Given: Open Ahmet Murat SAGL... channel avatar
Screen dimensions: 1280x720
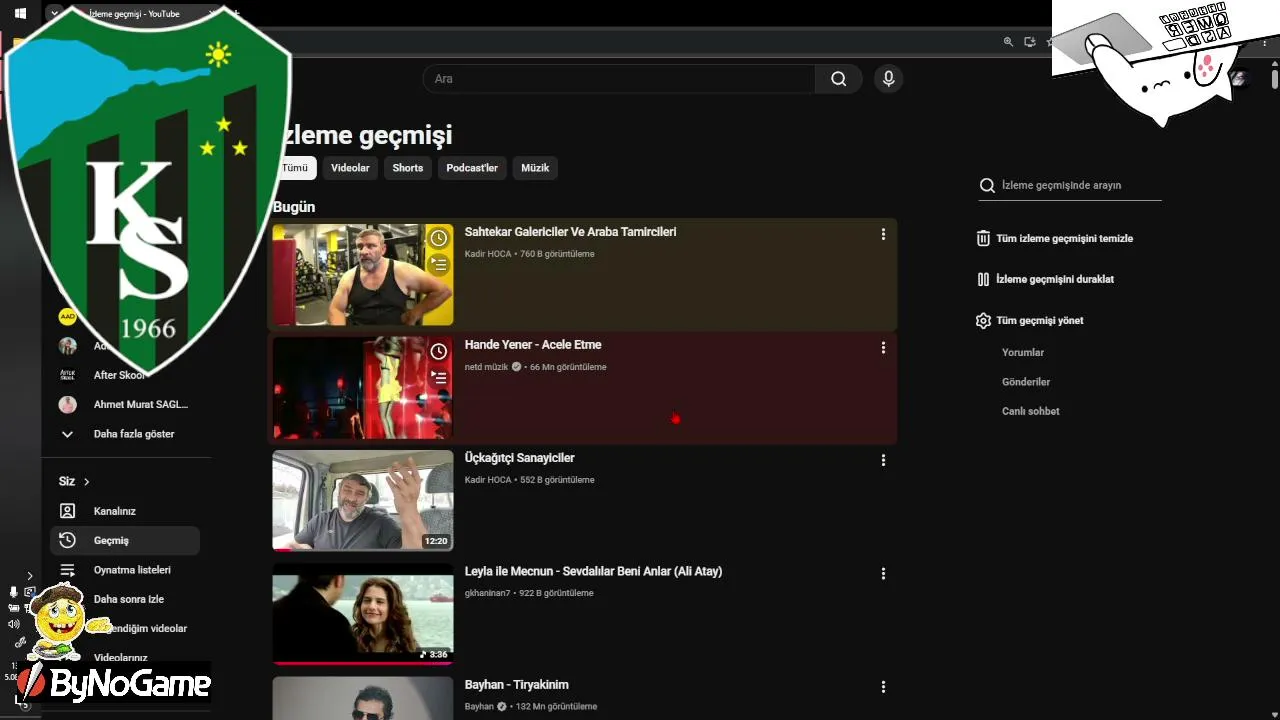Looking at the screenshot, I should 67,405.
